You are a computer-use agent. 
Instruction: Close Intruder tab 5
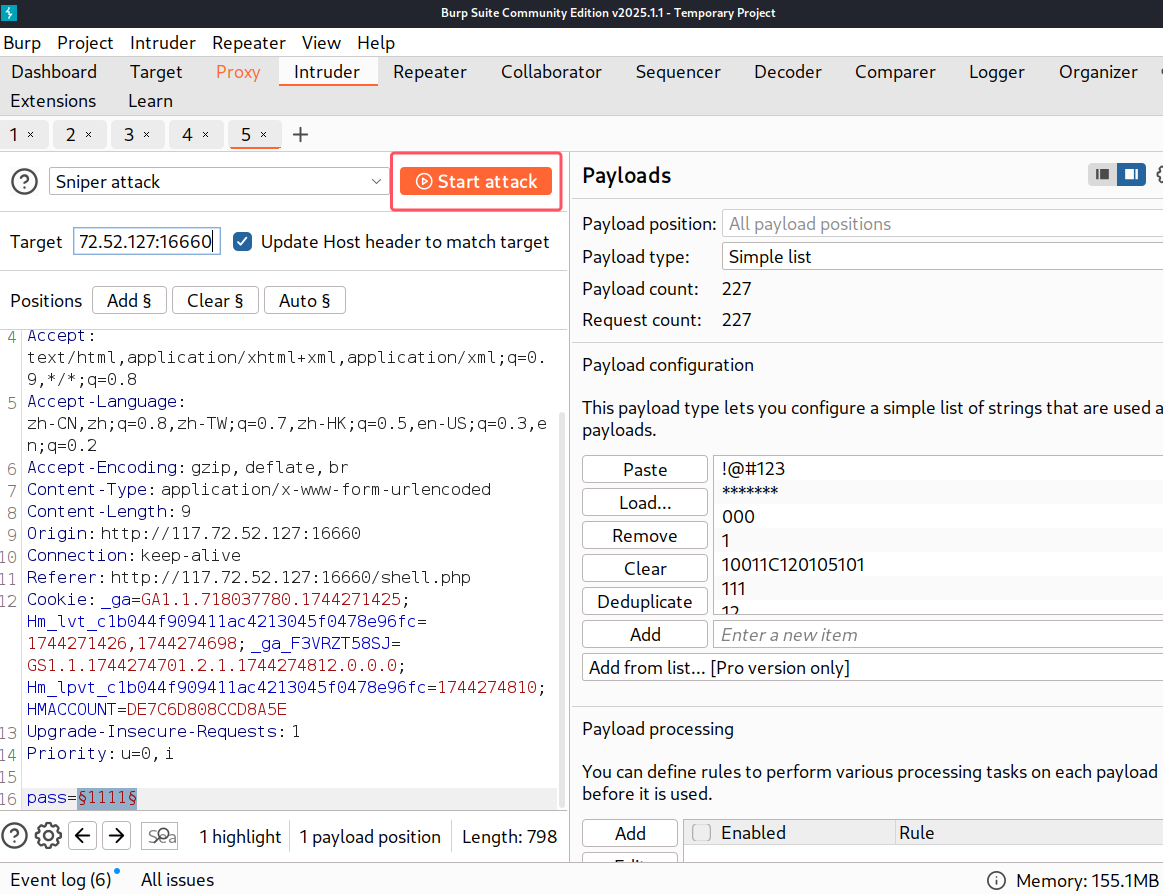[x=263, y=134]
